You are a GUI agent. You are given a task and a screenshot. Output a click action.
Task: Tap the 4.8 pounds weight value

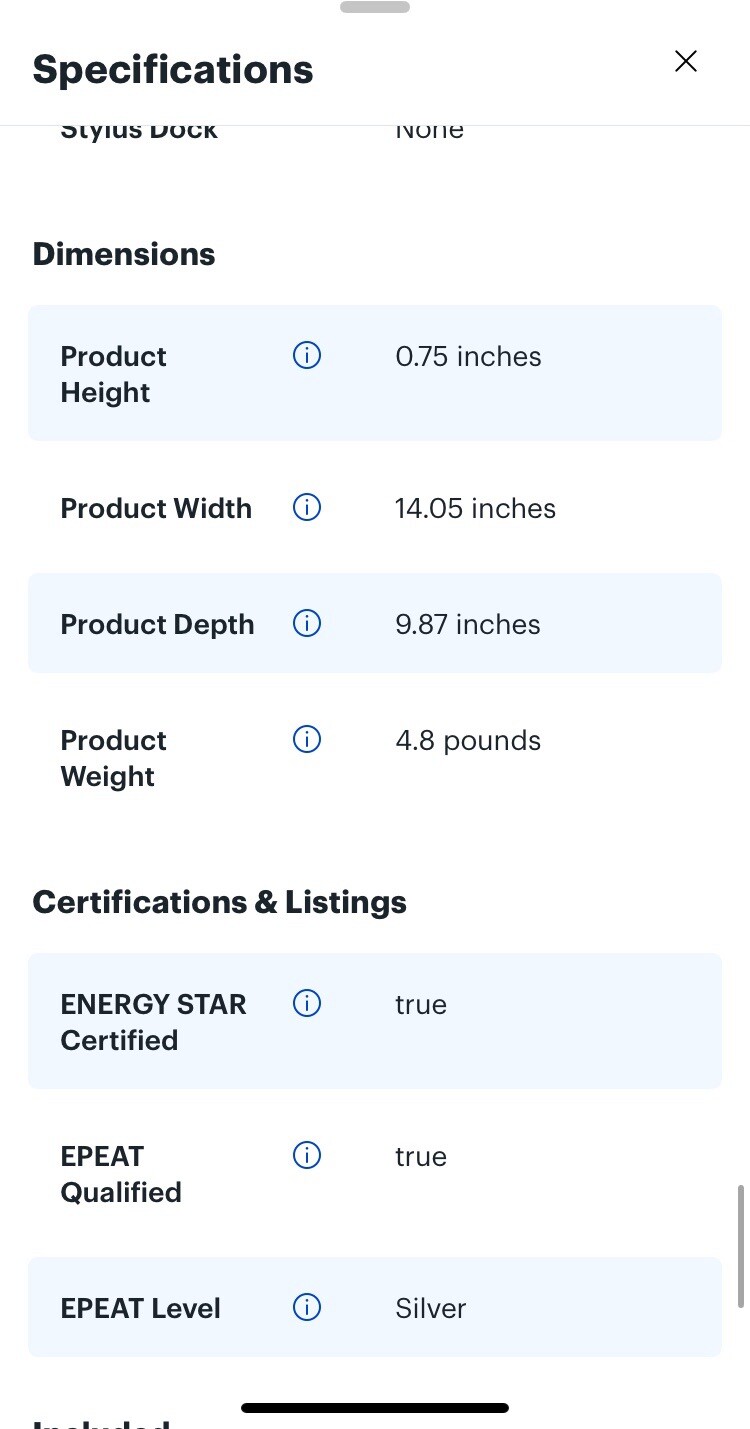coord(468,741)
